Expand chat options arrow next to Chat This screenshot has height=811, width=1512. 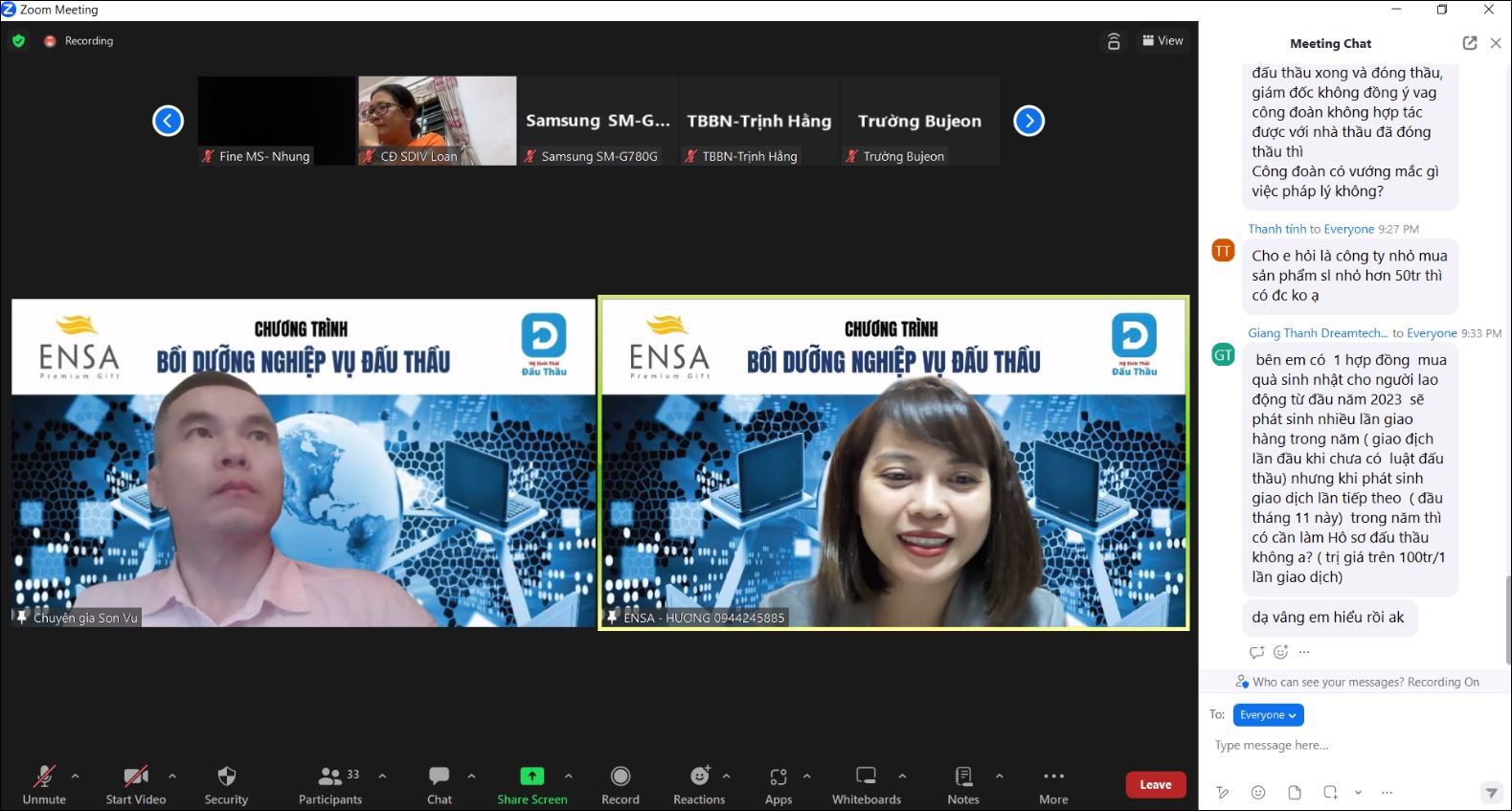[471, 776]
